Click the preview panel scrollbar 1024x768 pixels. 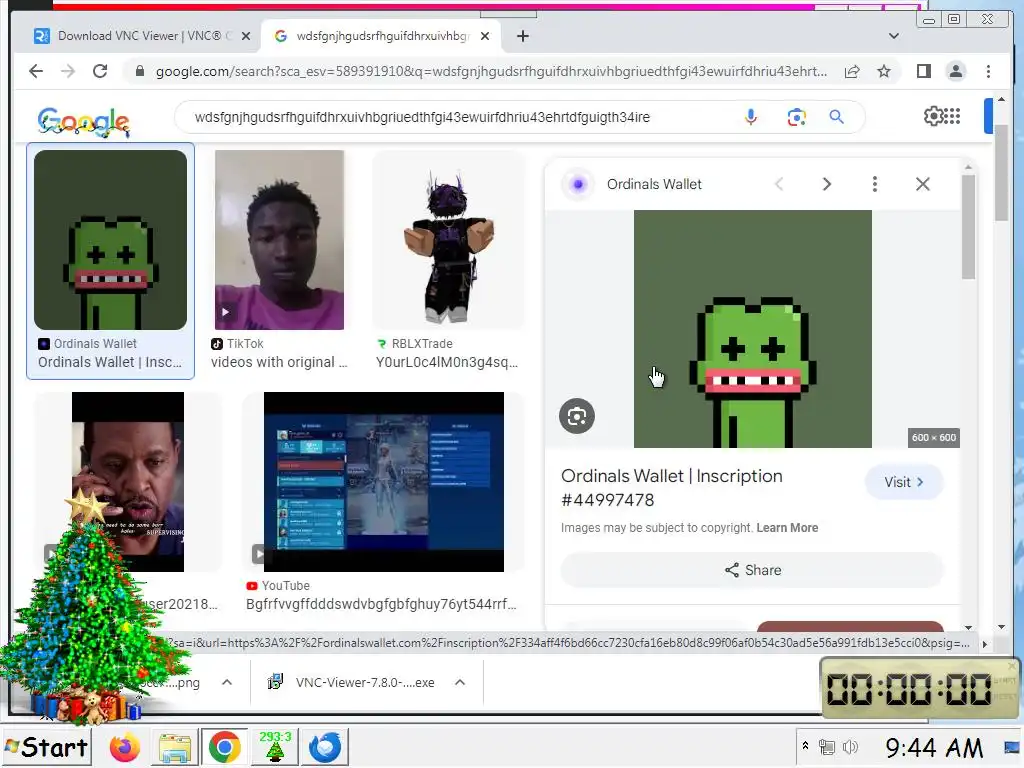coord(968,226)
